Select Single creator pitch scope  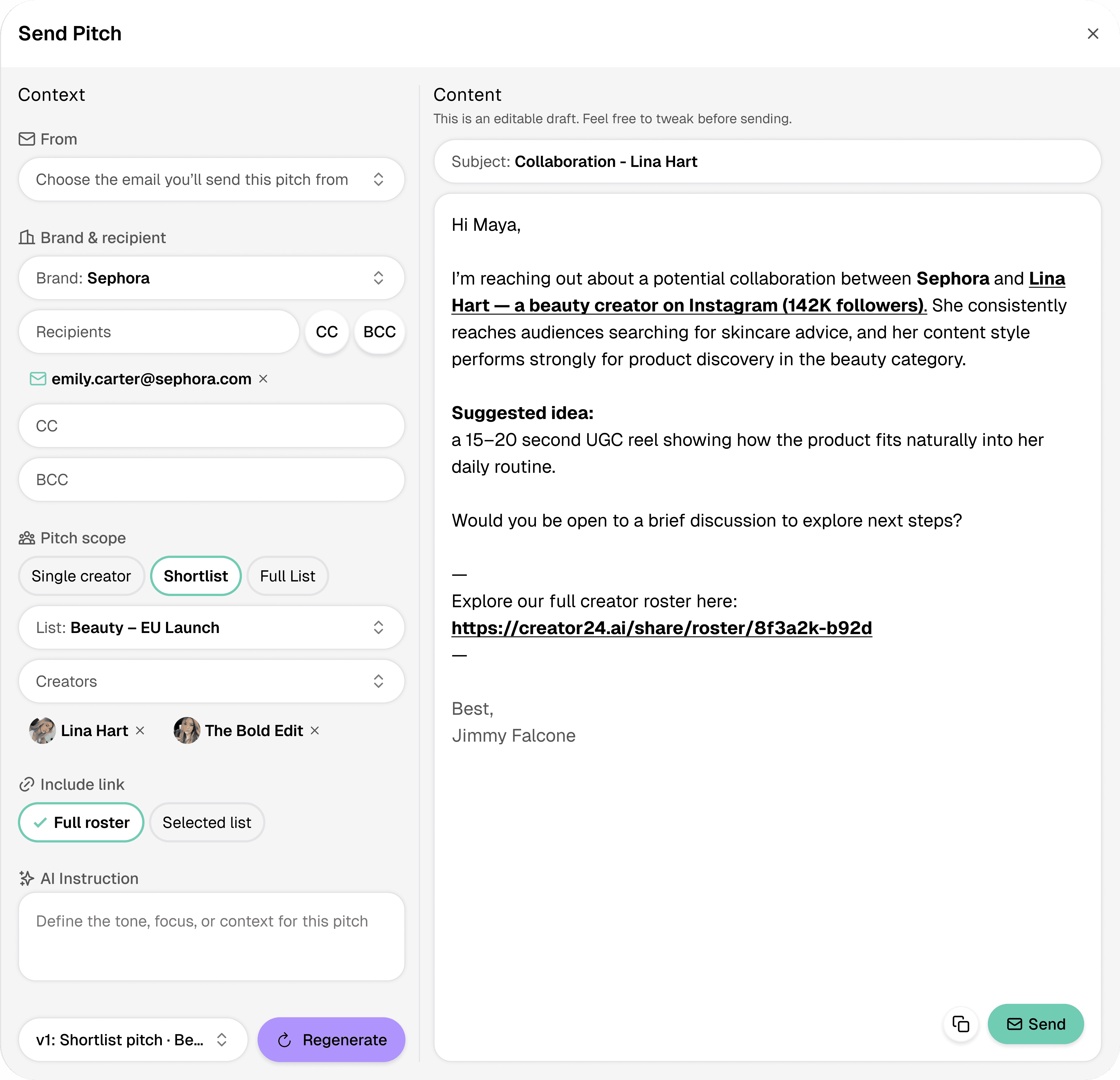(81, 576)
